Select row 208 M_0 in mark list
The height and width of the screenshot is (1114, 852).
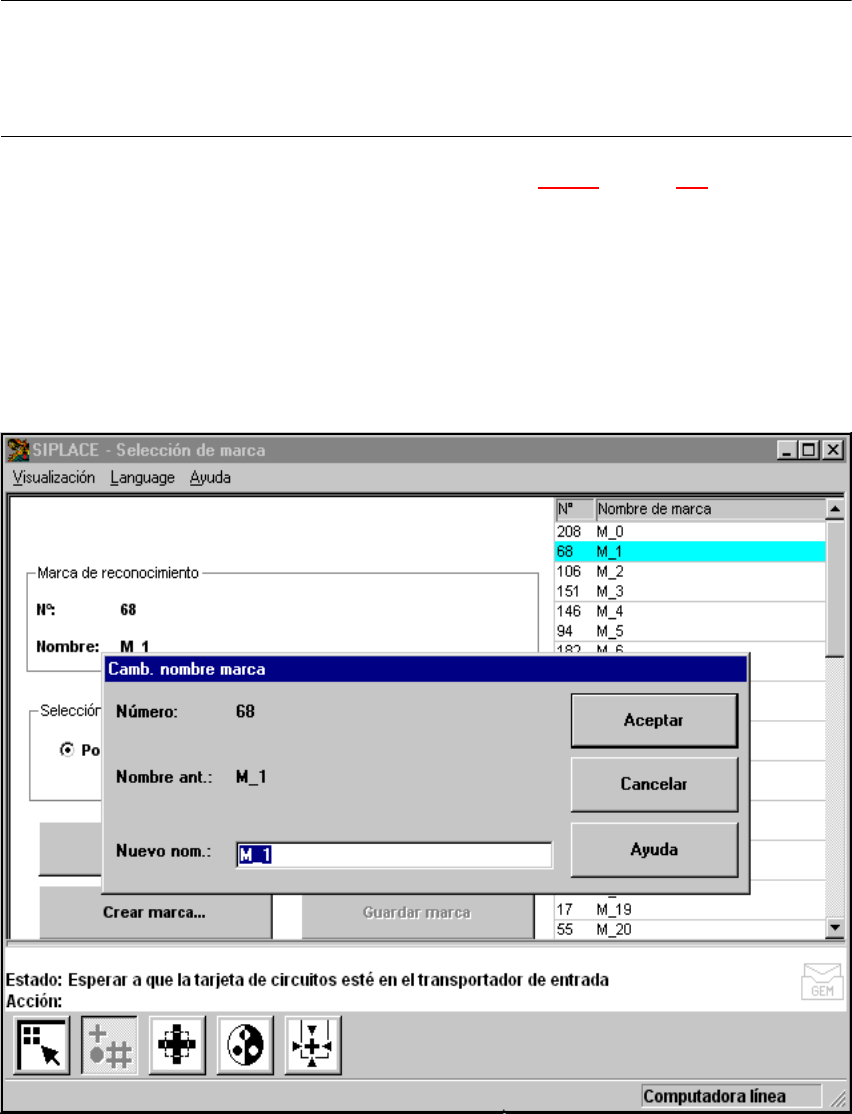coord(690,531)
